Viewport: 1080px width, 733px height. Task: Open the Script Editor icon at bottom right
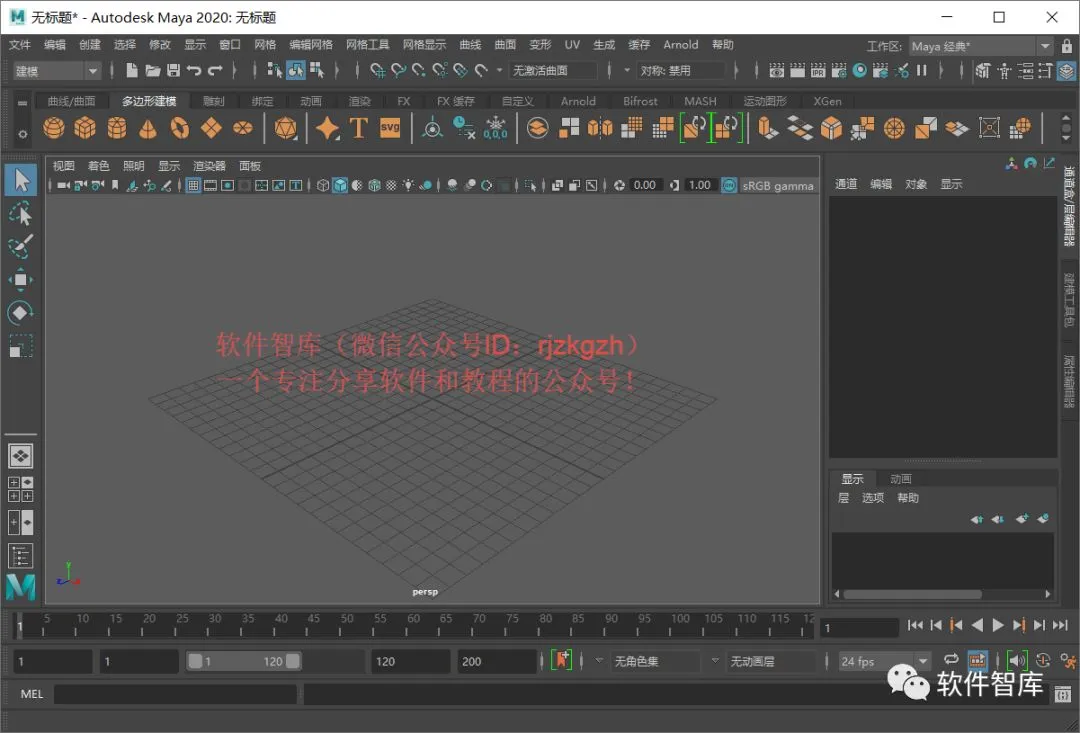click(x=1061, y=694)
